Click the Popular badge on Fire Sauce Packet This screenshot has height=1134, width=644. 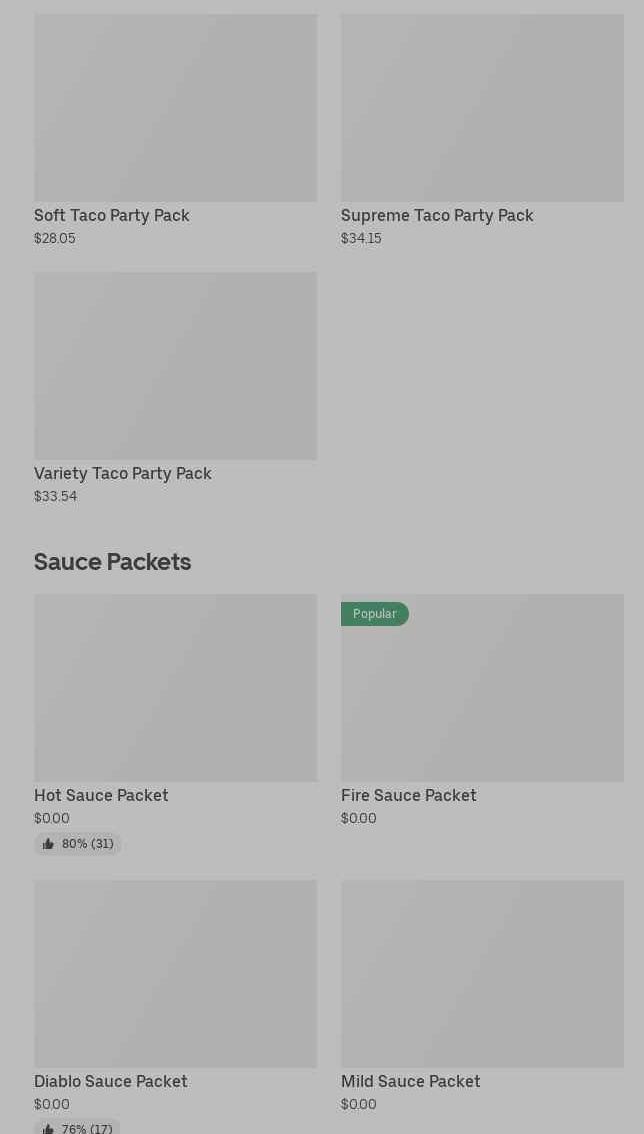[374, 614]
